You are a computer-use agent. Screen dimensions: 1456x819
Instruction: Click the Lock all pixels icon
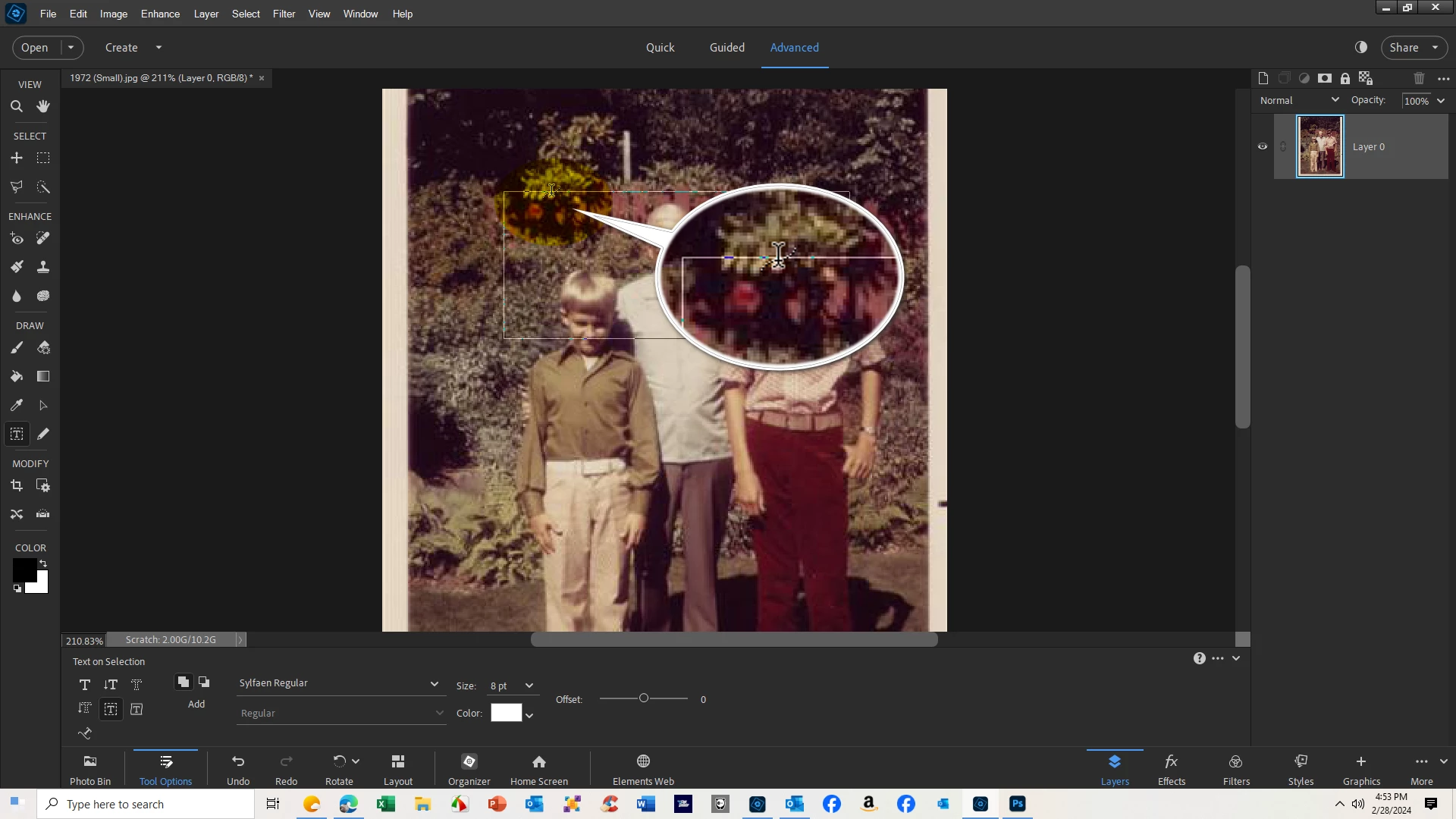pyautogui.click(x=1345, y=78)
